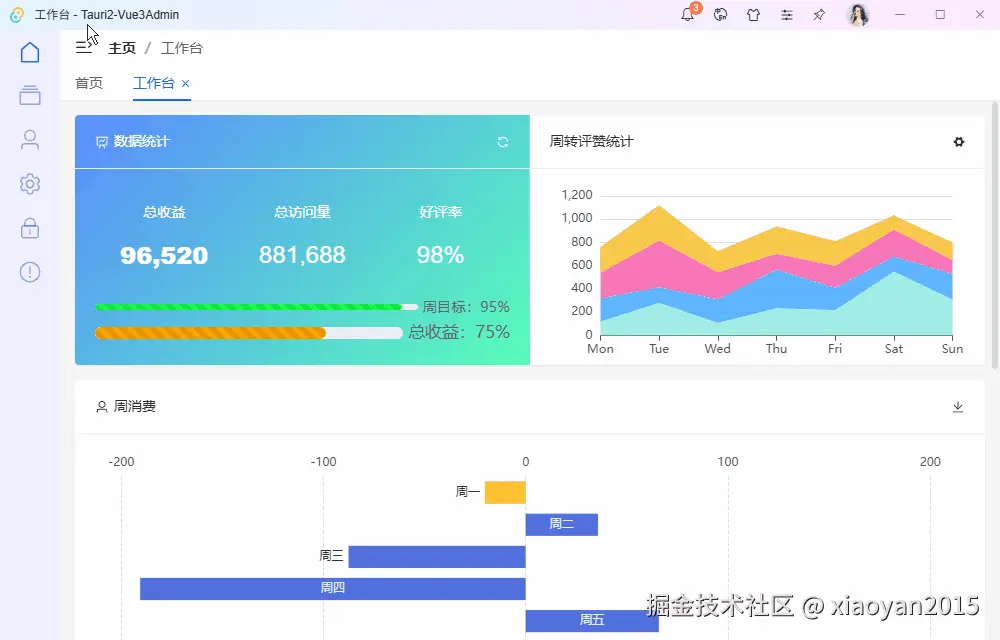Viewport: 1000px width, 640px height.
Task: Click the 周目标 95% progress bar
Action: (x=250, y=305)
